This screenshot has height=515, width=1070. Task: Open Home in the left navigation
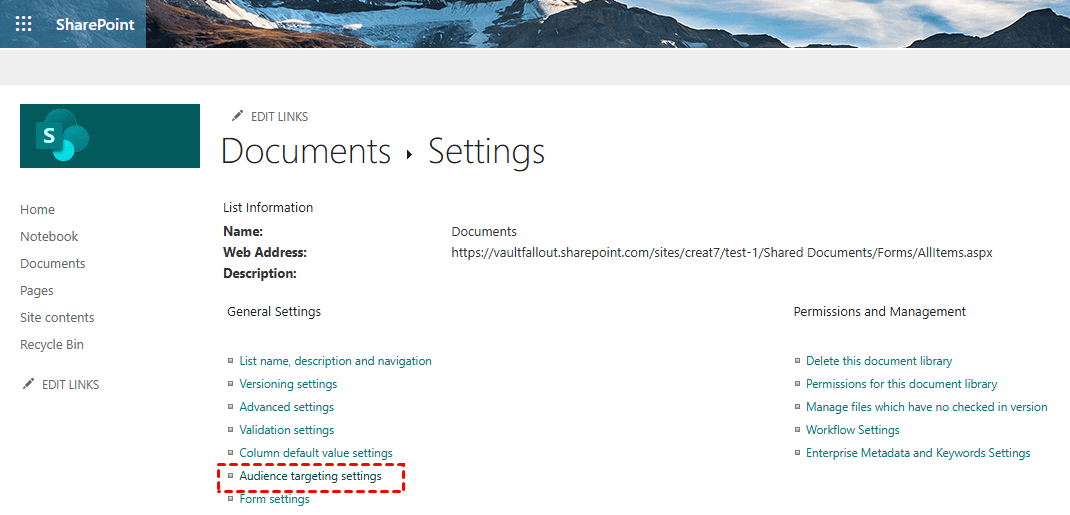[37, 209]
